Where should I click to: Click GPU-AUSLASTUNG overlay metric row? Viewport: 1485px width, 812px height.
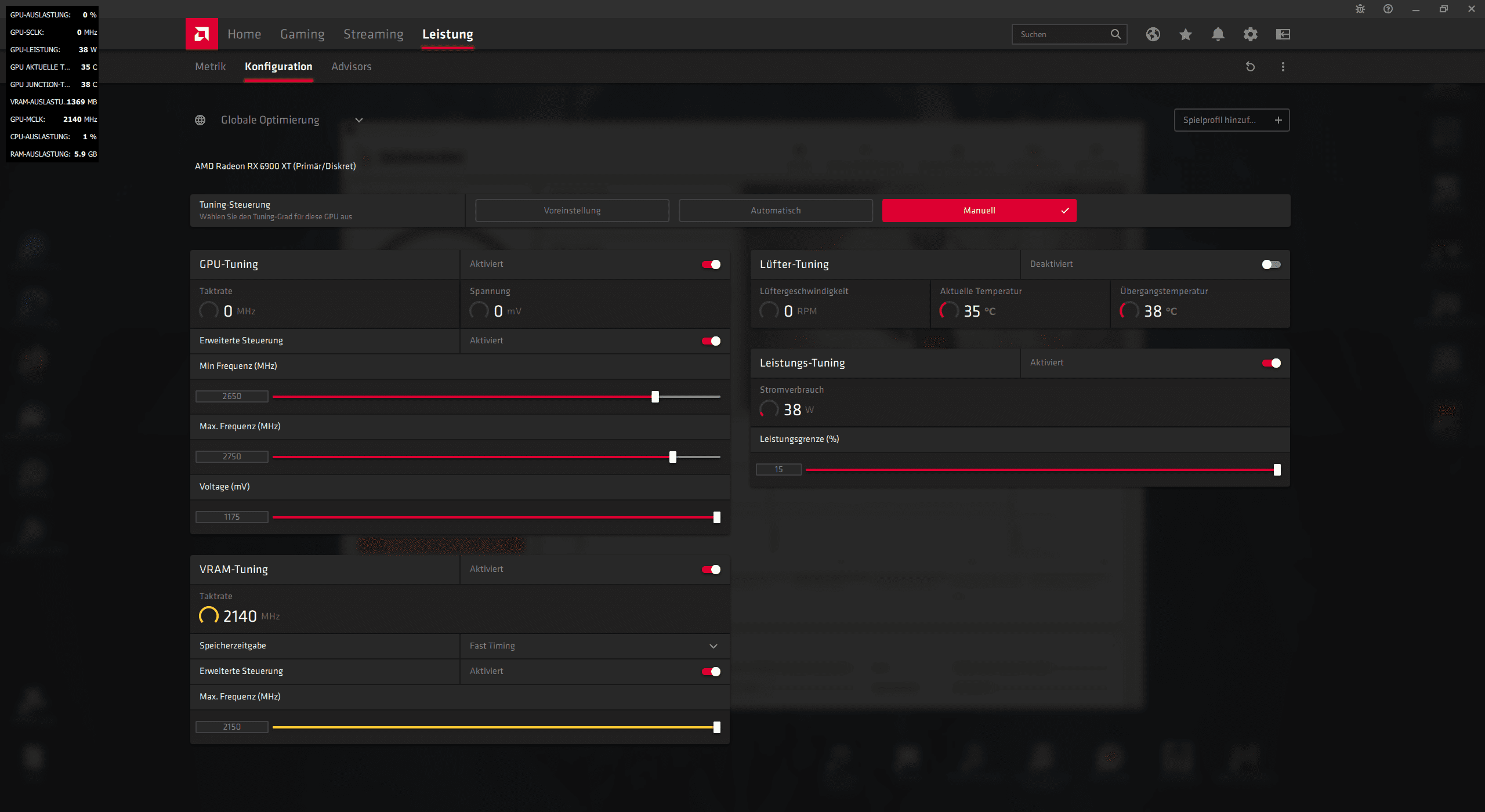pos(53,14)
